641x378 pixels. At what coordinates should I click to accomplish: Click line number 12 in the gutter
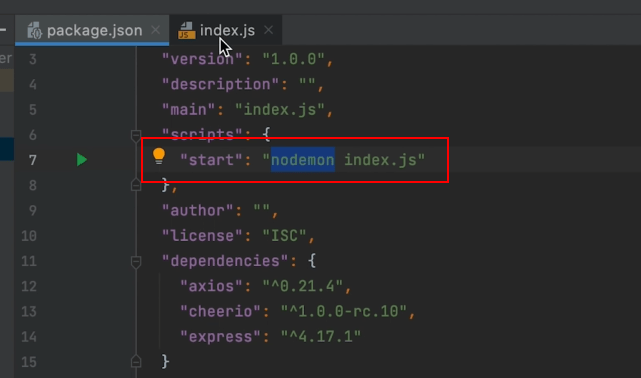[x=29, y=286]
